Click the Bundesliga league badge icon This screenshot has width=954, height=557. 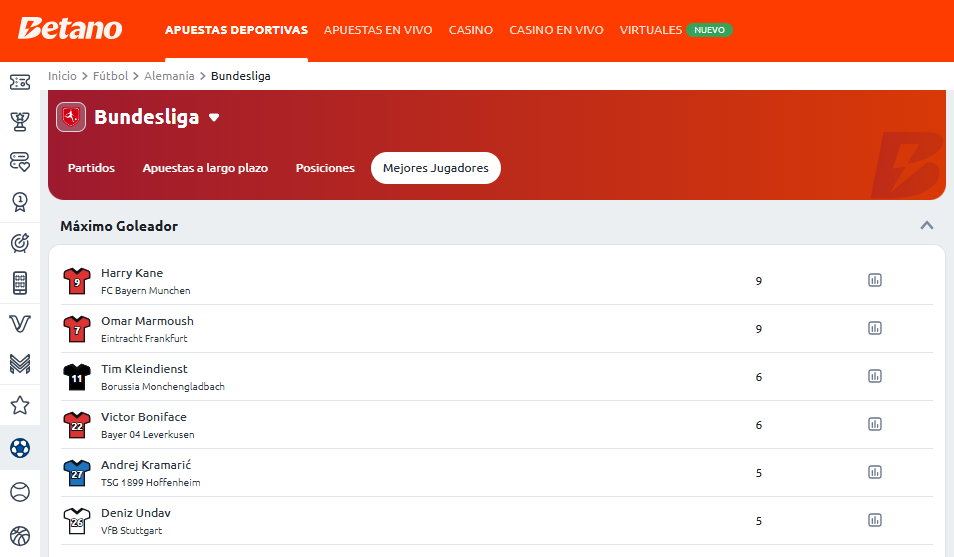71,117
